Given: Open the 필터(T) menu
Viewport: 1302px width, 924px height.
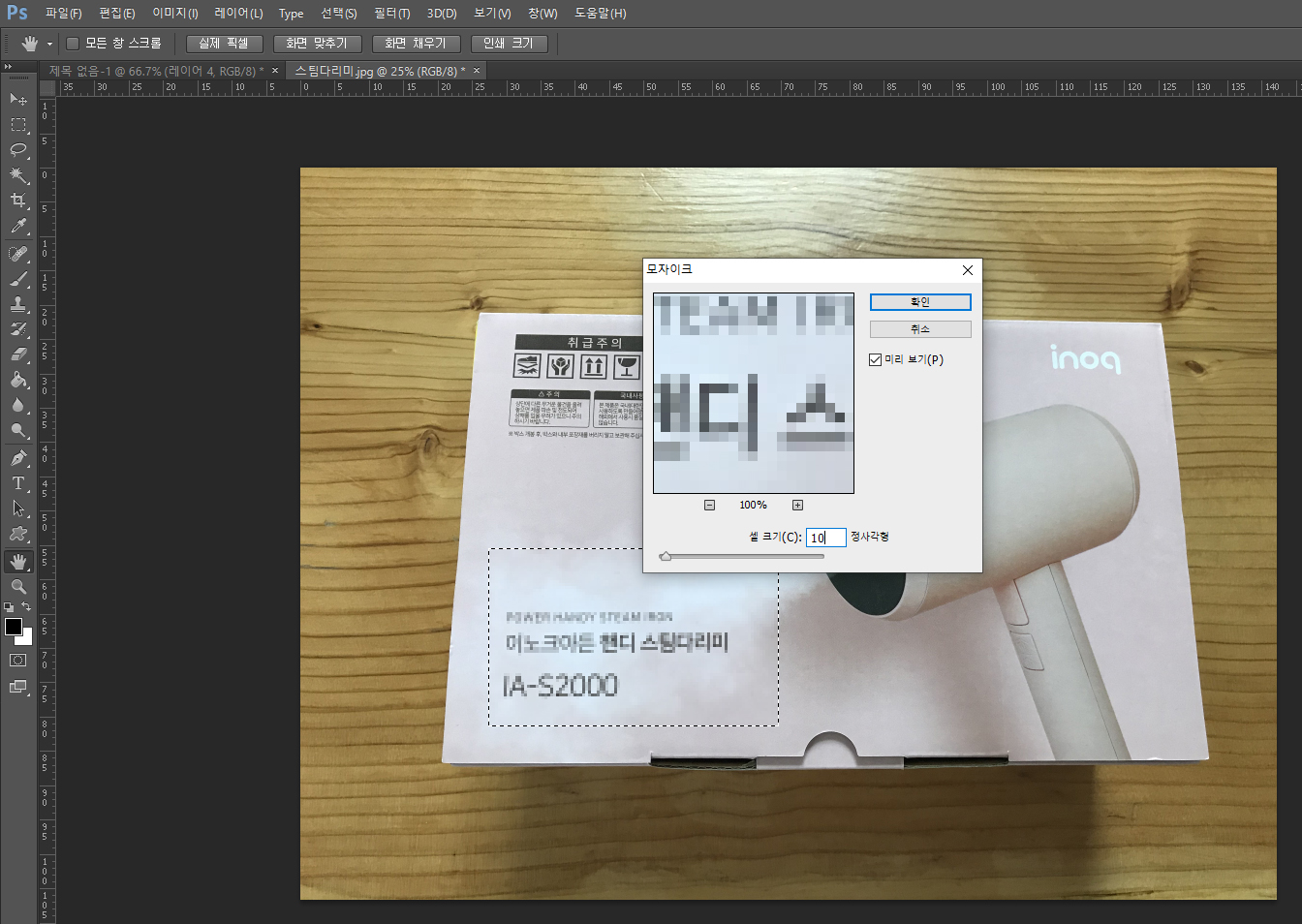Looking at the screenshot, I should [x=392, y=13].
